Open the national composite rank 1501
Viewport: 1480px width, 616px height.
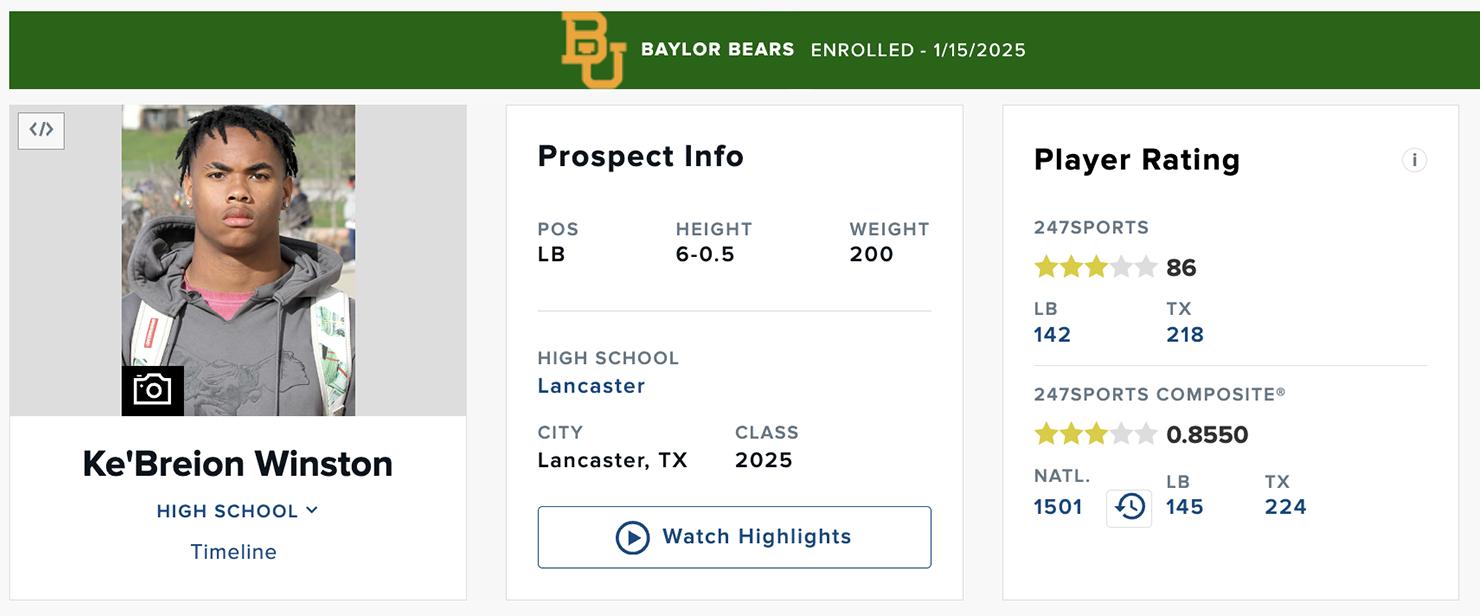1058,507
